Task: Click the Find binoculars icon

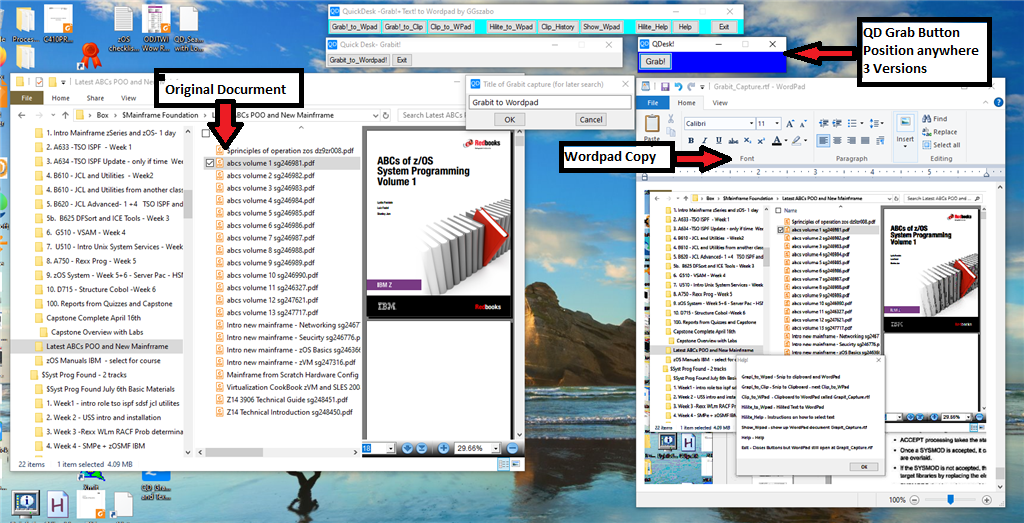Action: point(925,119)
